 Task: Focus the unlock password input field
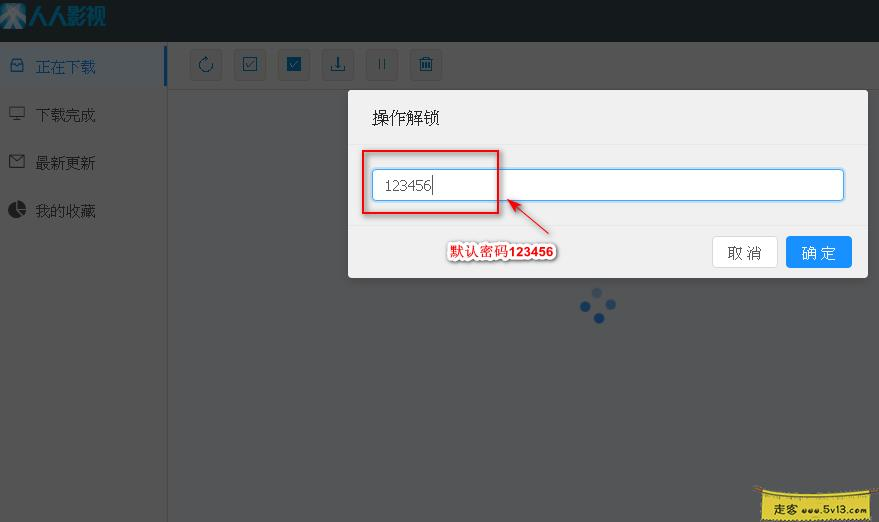[608, 185]
